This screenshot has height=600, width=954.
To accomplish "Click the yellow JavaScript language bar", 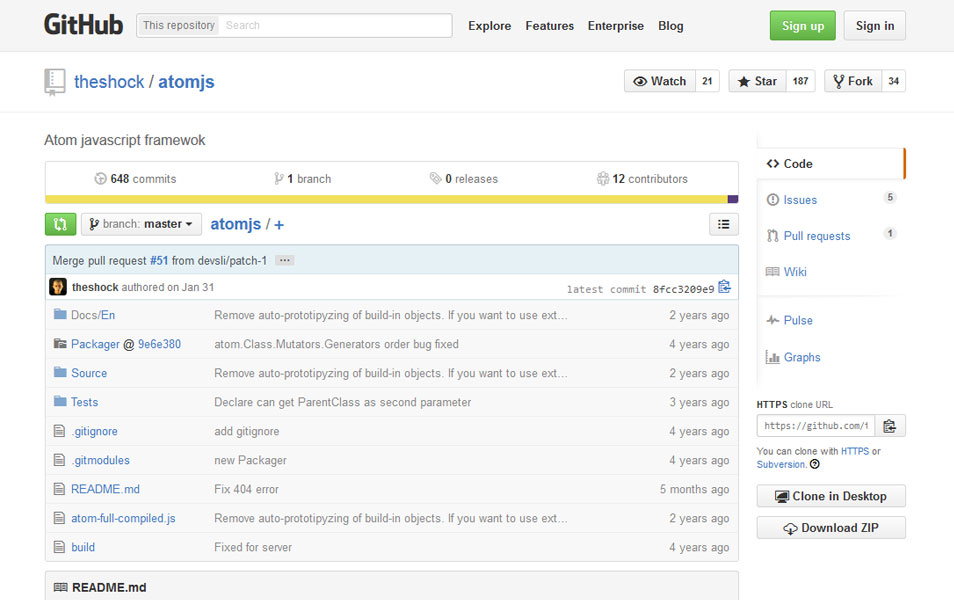I will [386, 199].
